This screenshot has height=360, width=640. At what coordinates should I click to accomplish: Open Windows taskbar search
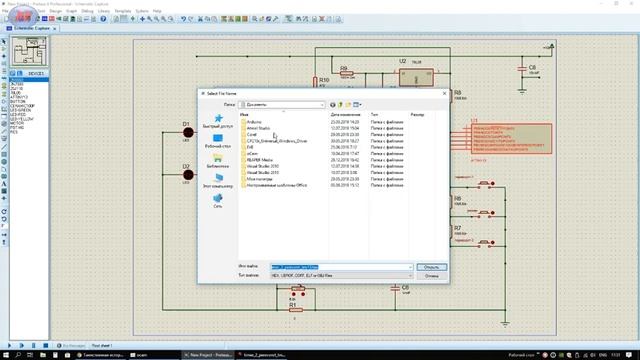[18, 355]
